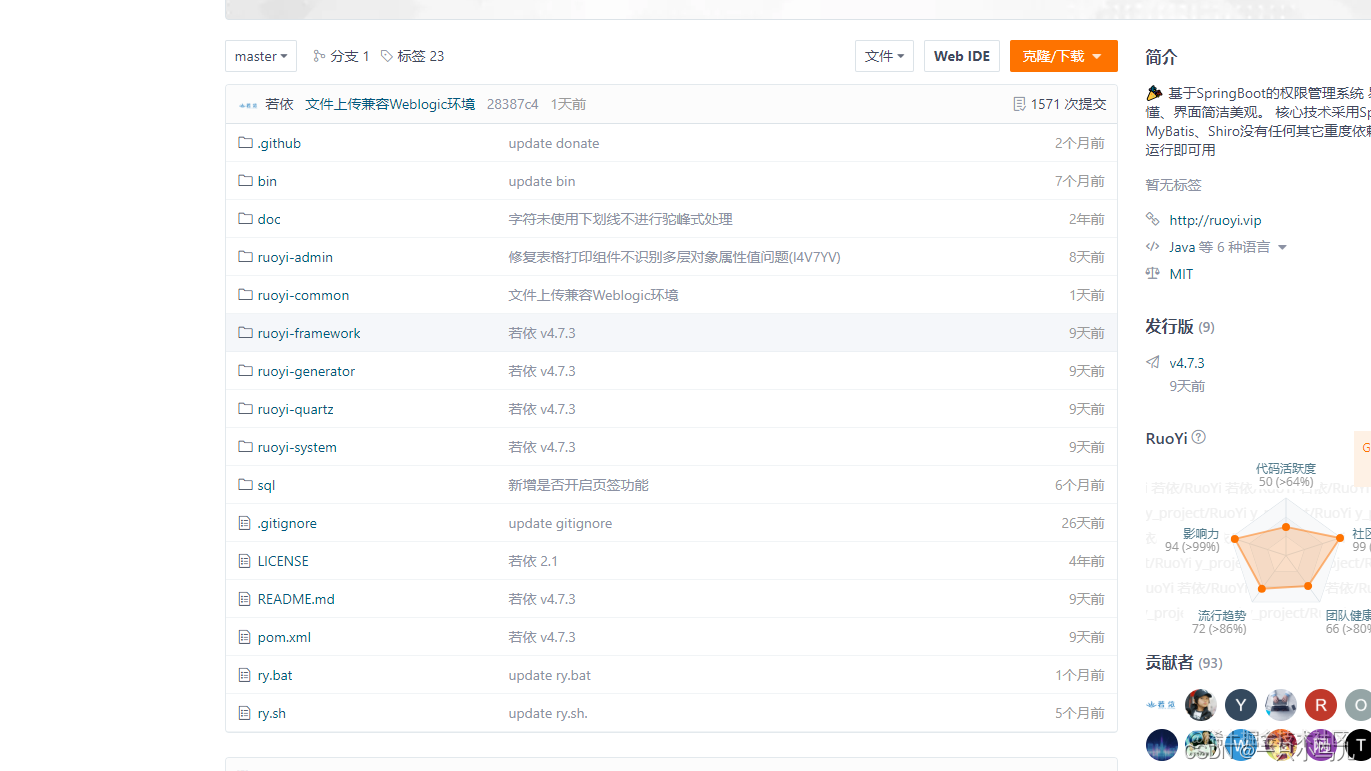Screen dimensions: 1371x771
Task: Click the folder icon of ruoyi-system
Action: click(x=245, y=447)
